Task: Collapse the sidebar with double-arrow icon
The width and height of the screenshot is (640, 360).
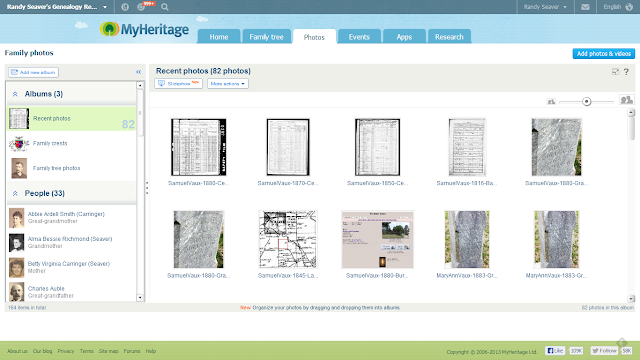Action: (139, 72)
